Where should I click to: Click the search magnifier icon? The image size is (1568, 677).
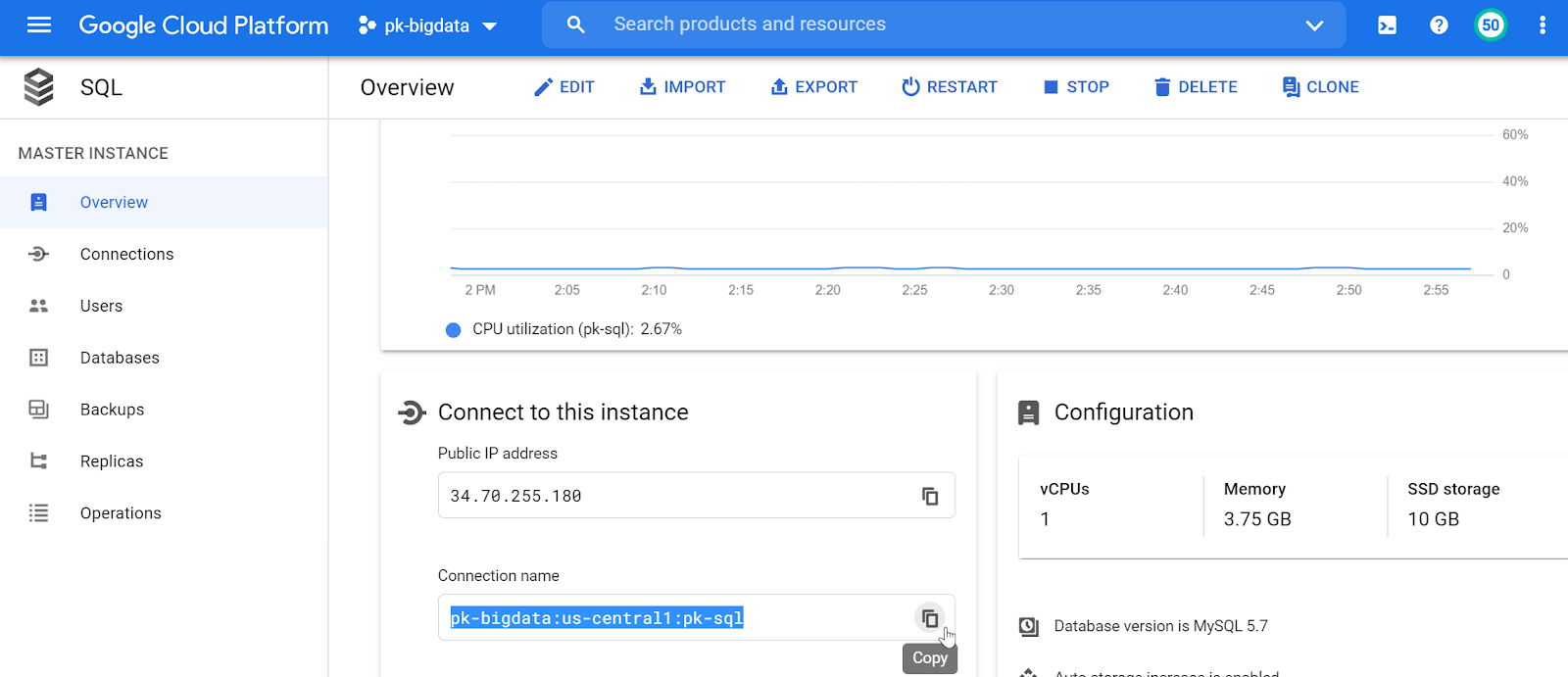[x=576, y=24]
